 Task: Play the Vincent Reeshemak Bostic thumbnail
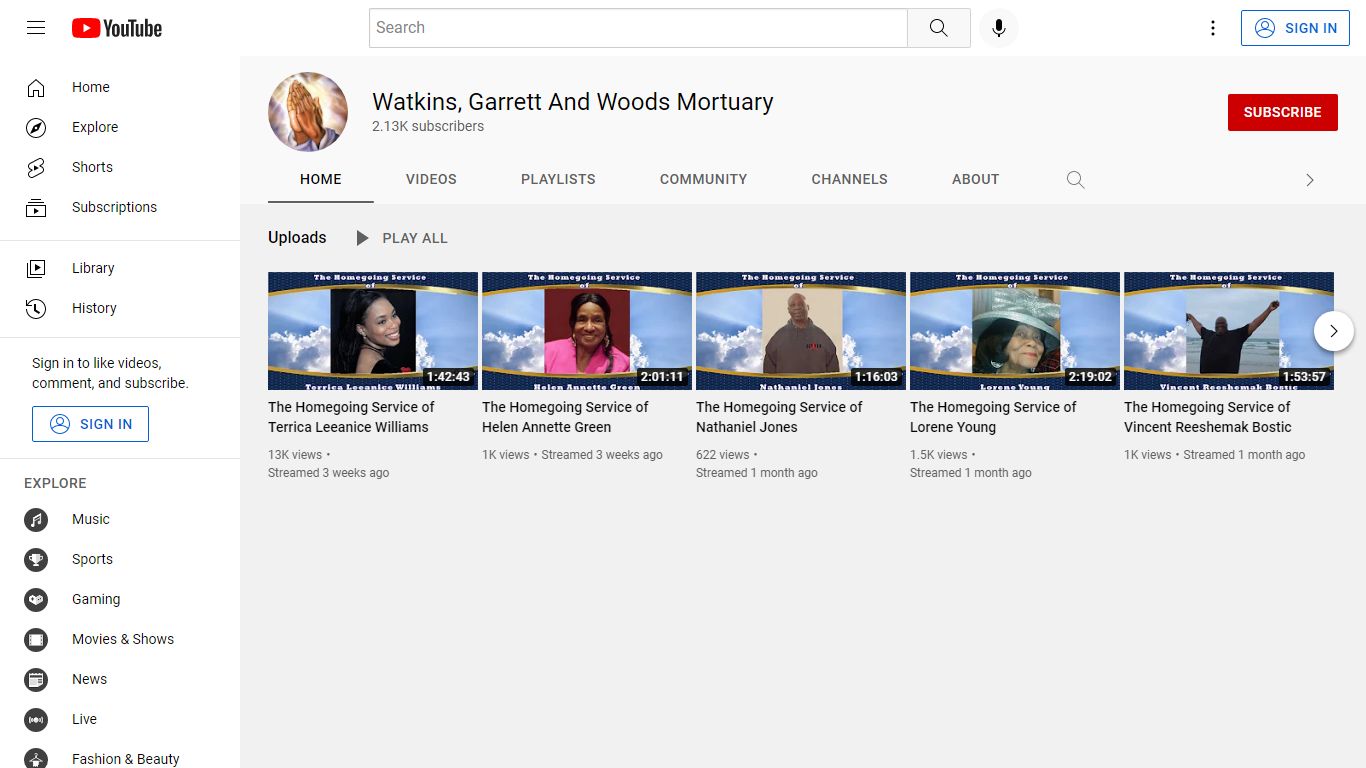click(1229, 331)
